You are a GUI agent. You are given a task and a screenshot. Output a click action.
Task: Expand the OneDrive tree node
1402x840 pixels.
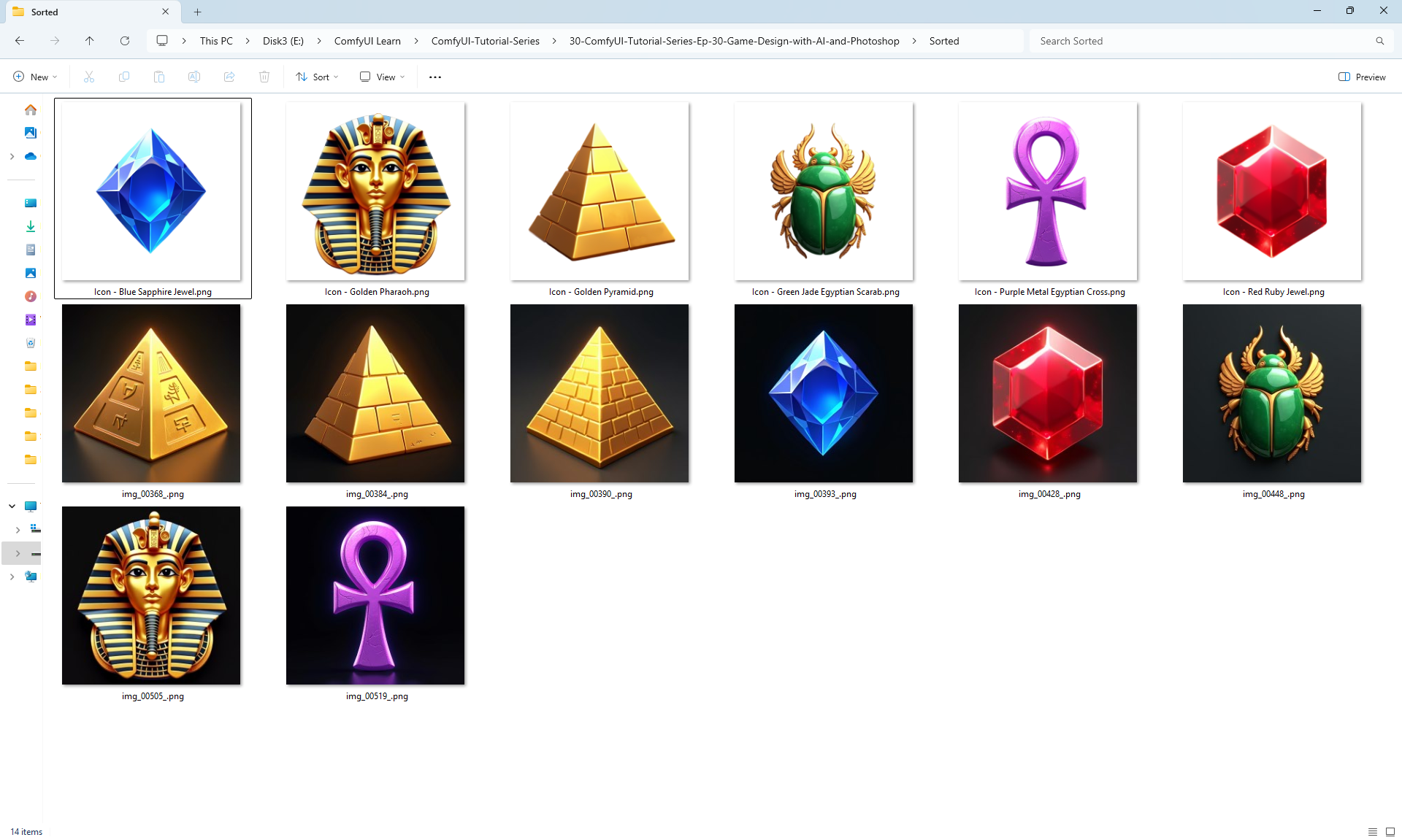click(12, 156)
